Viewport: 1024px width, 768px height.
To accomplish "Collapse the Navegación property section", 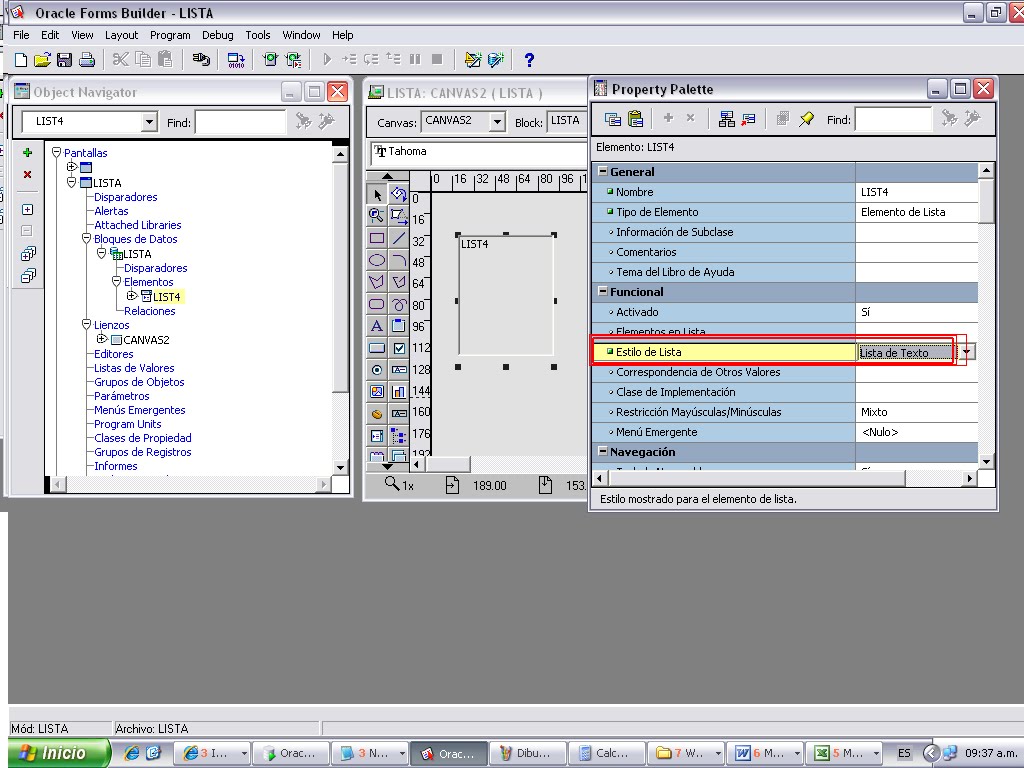I will click(602, 451).
